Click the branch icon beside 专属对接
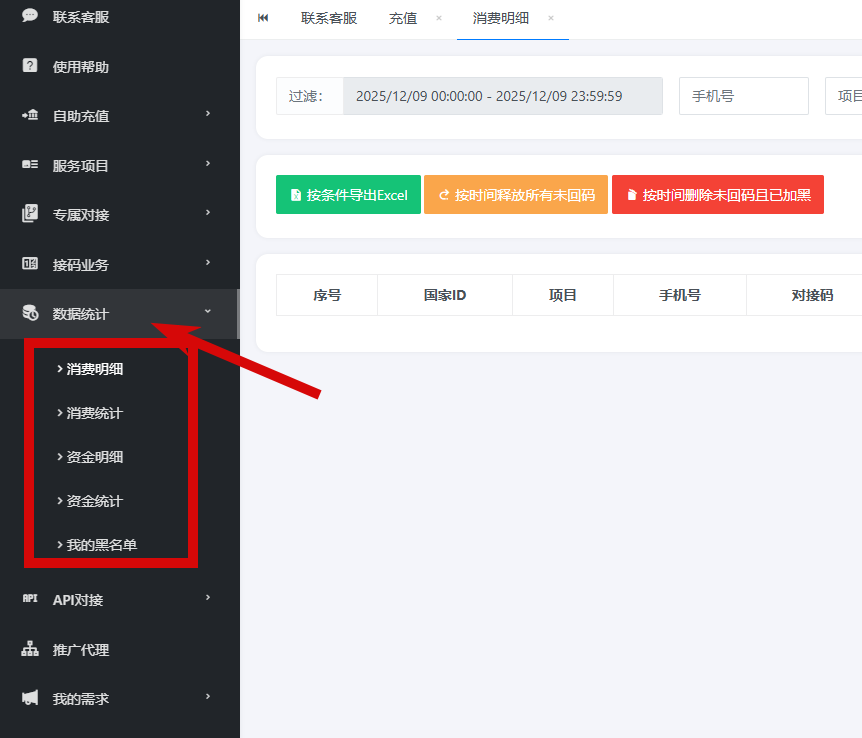The width and height of the screenshot is (862, 738). click(30, 213)
